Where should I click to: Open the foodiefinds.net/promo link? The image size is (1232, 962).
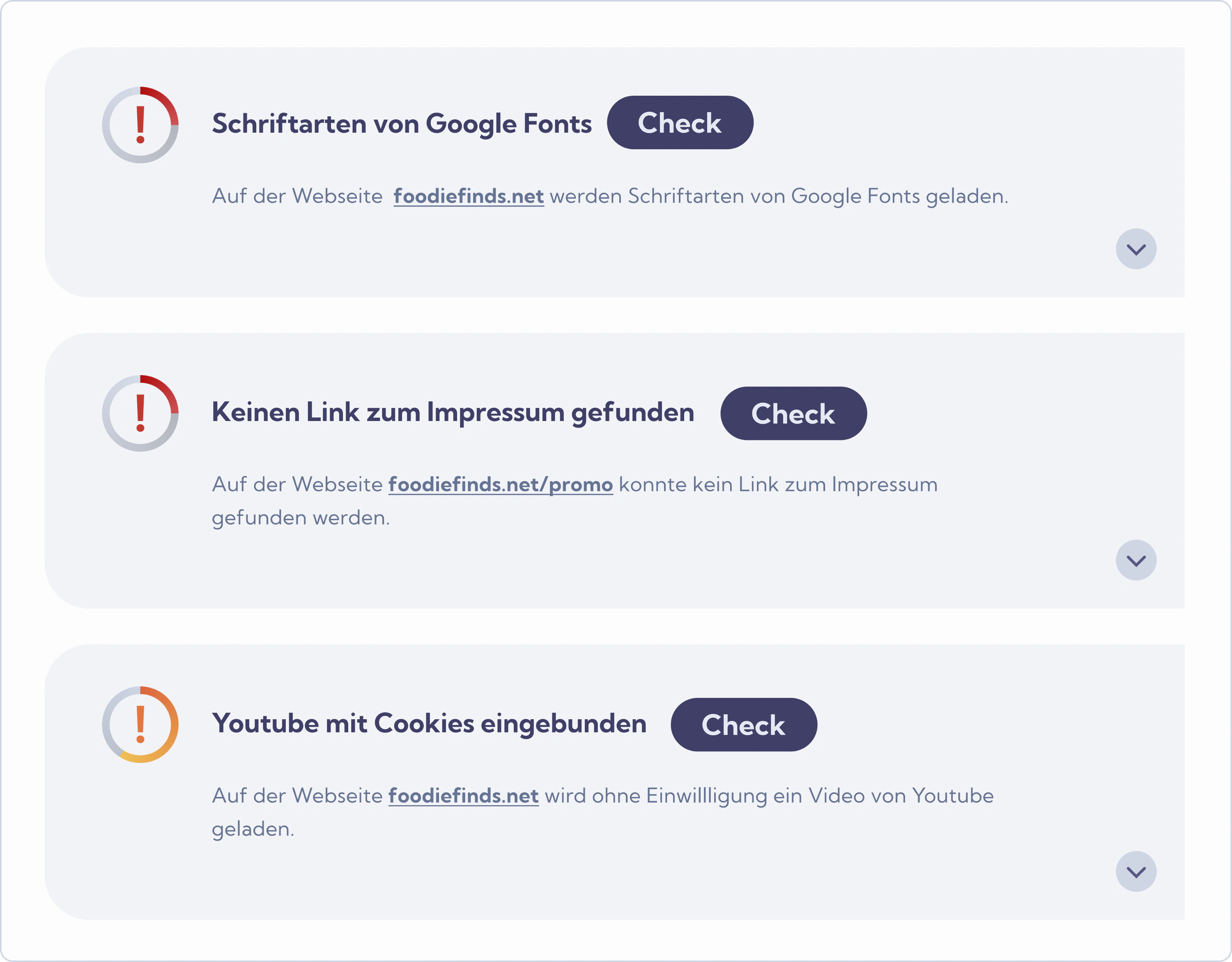[500, 485]
